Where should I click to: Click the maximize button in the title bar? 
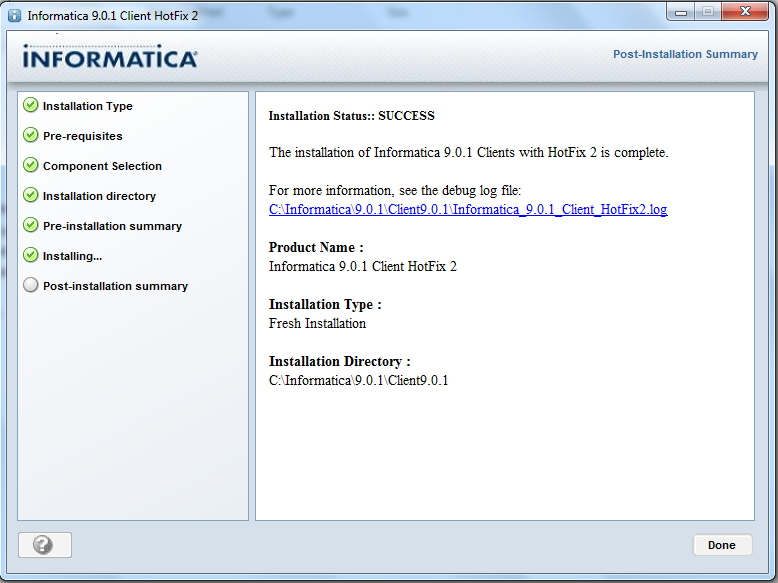[708, 12]
